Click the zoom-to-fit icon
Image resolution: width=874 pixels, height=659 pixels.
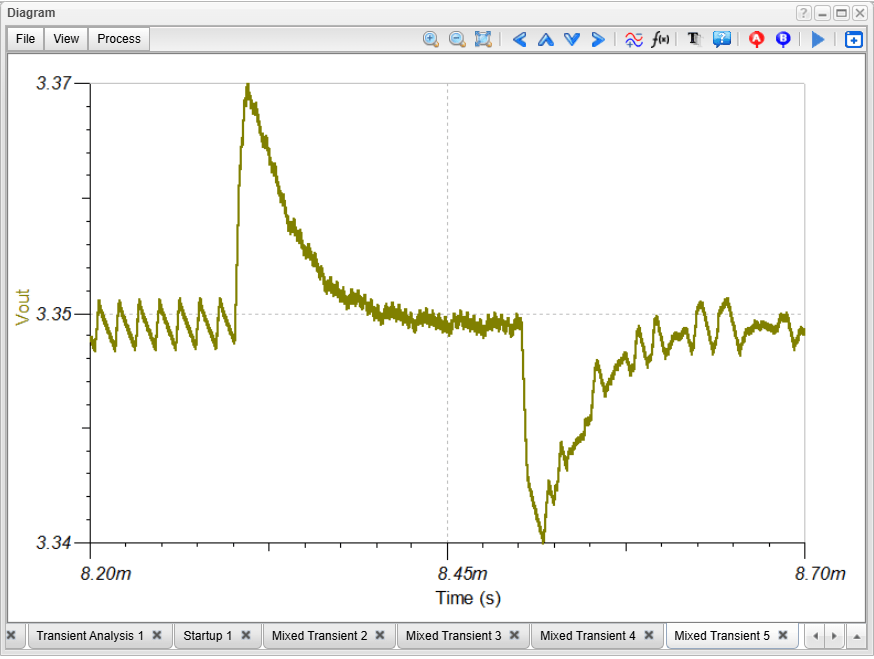pos(483,39)
